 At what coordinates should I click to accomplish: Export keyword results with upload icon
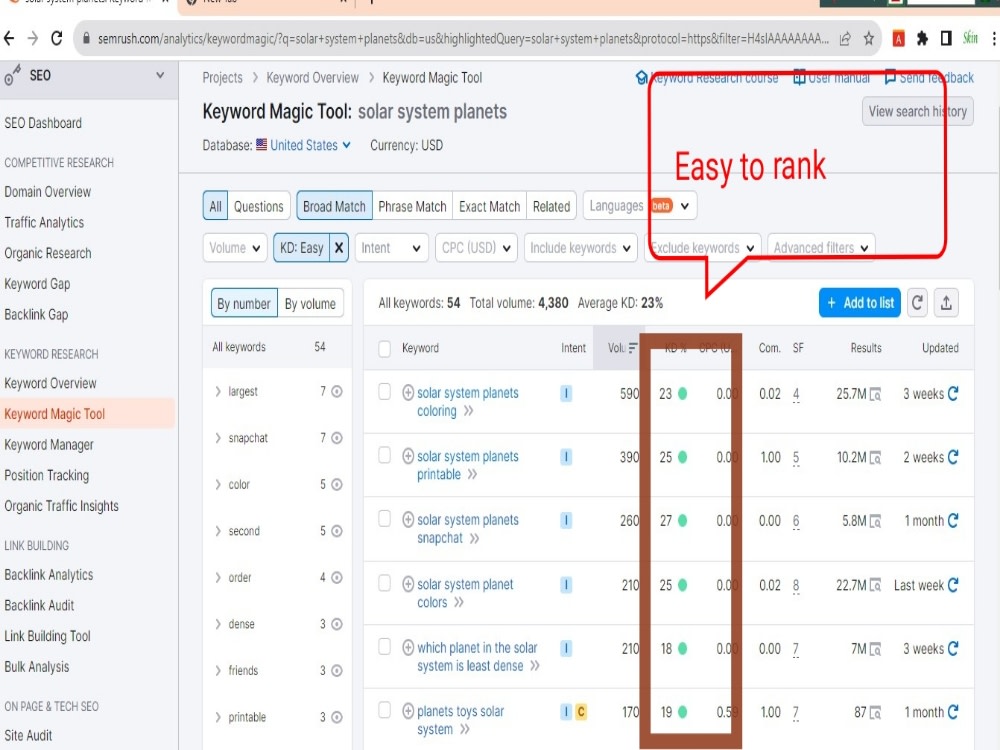click(946, 303)
